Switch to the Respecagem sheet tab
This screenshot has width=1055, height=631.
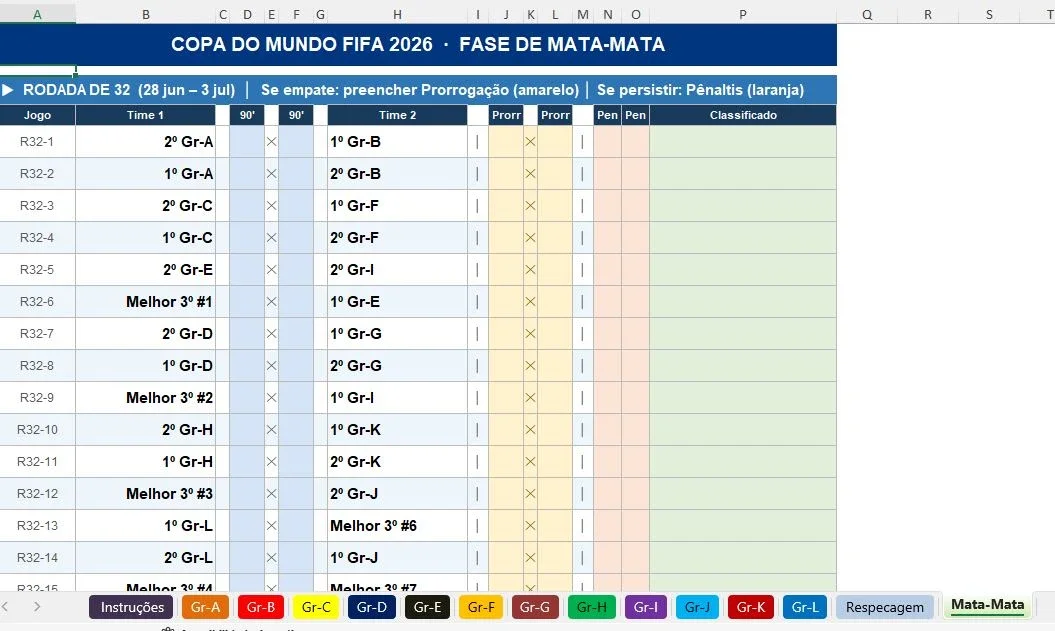pyautogui.click(x=885, y=607)
